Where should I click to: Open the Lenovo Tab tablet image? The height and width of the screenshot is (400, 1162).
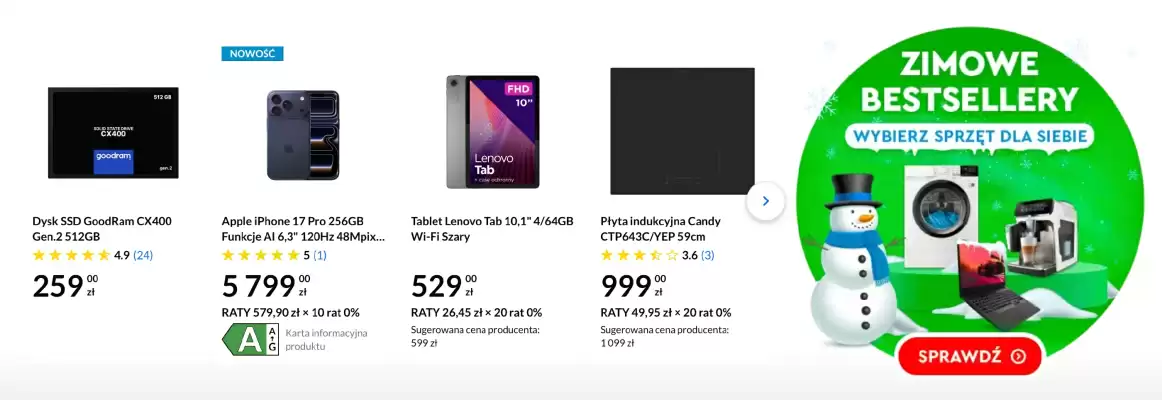pos(492,131)
